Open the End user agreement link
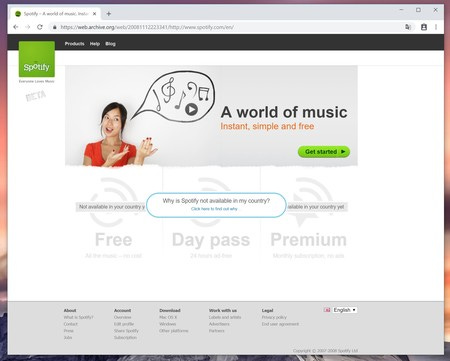 [280, 324]
